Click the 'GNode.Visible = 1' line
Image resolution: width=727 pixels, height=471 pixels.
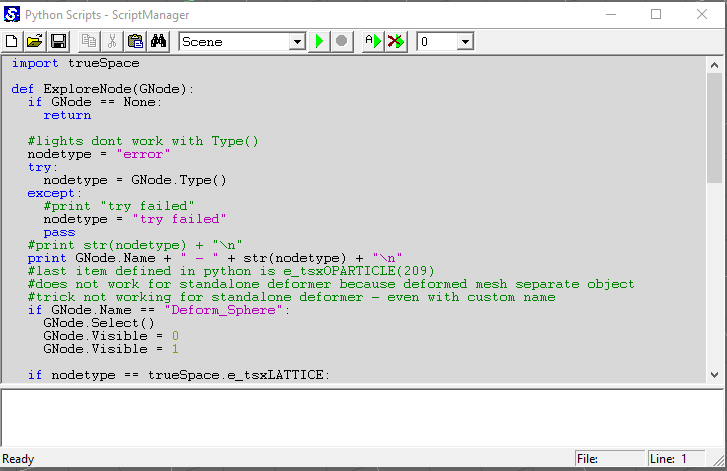coord(111,349)
